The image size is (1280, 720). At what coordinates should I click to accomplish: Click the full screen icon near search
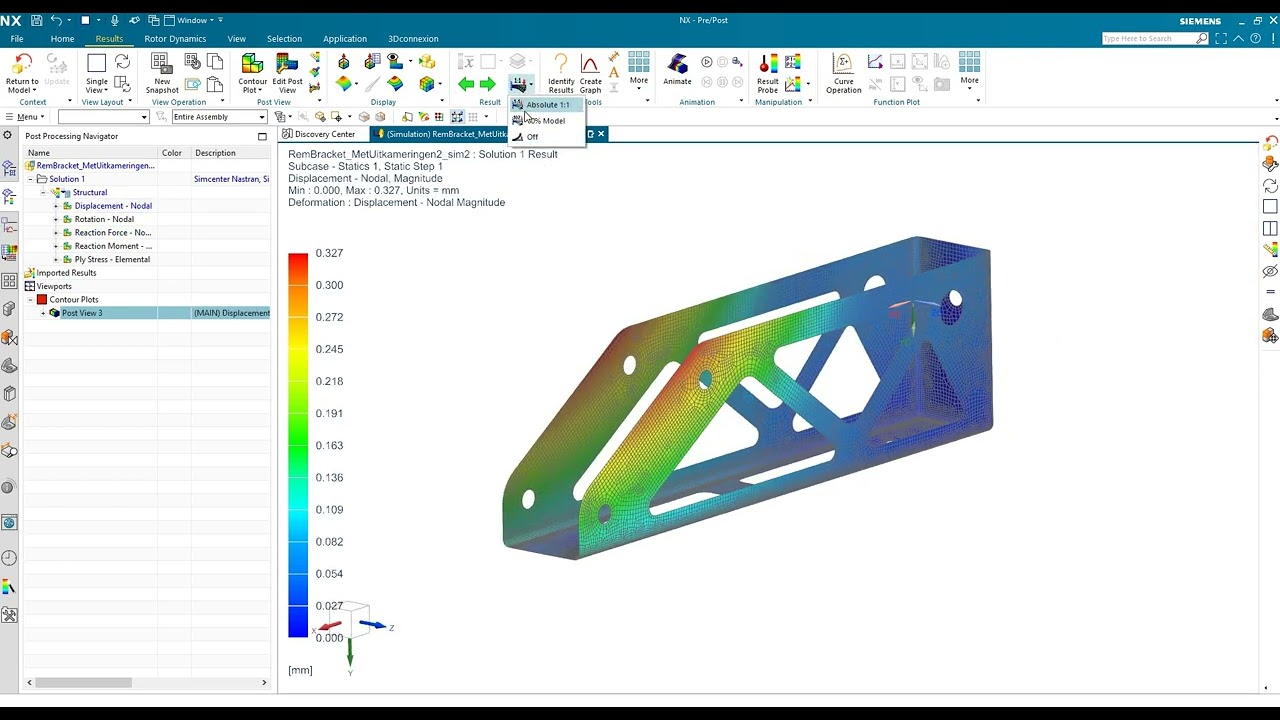[x=1222, y=38]
